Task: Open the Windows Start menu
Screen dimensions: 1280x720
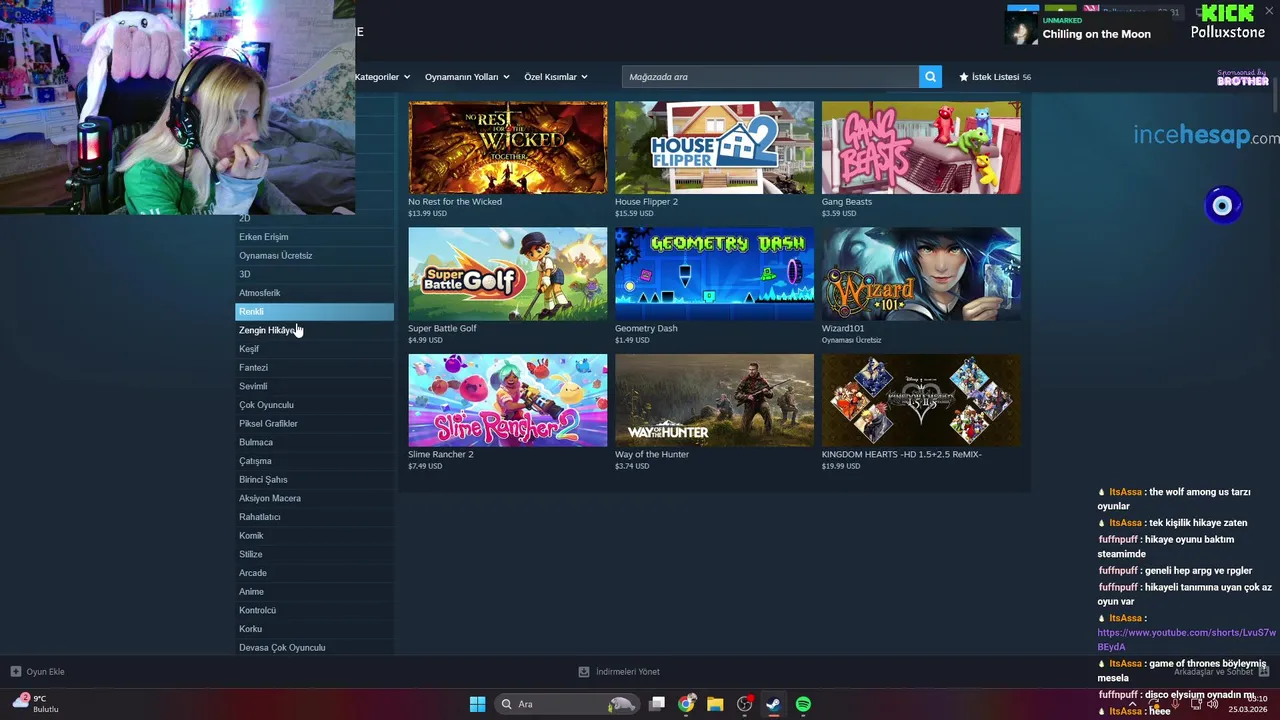Action: point(477,704)
